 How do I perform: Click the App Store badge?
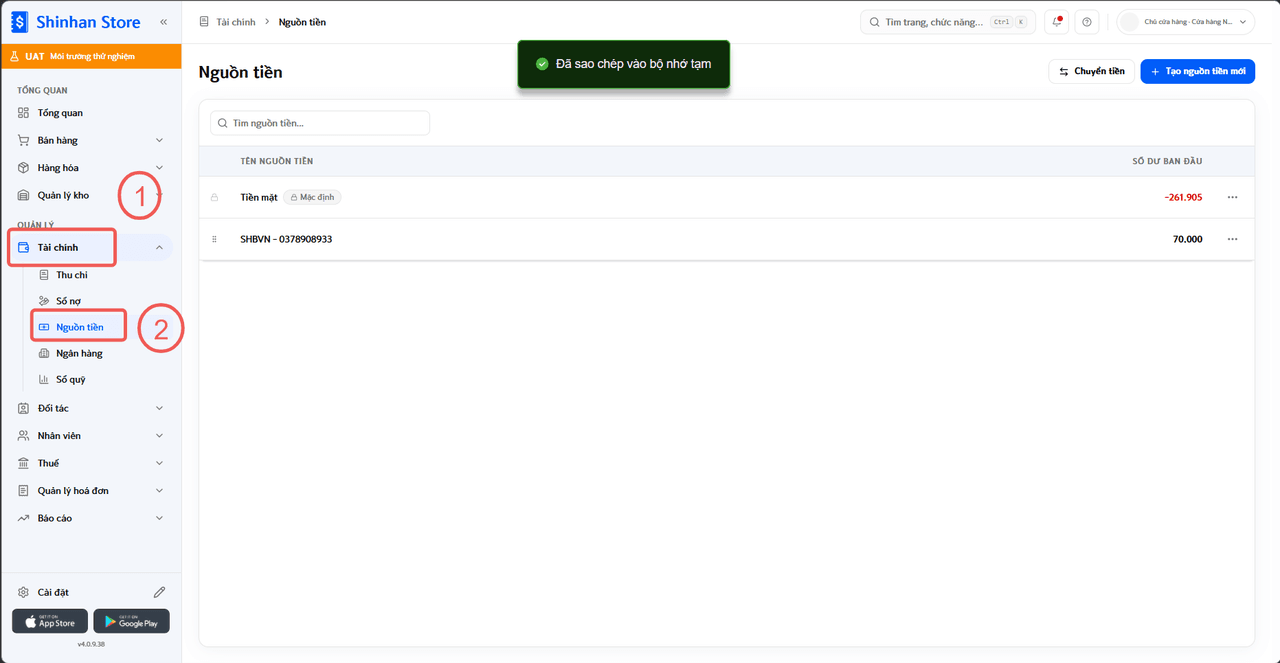50,621
